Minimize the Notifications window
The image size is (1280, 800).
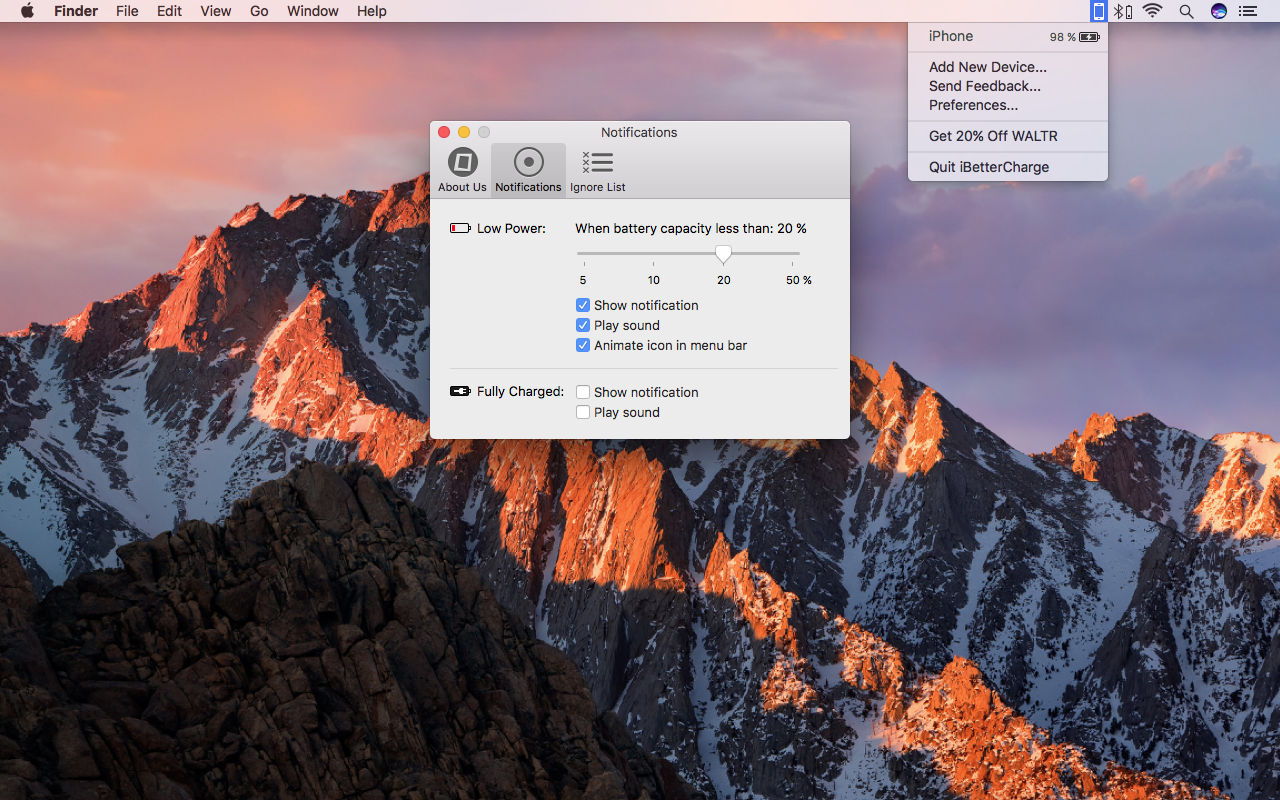click(x=464, y=132)
